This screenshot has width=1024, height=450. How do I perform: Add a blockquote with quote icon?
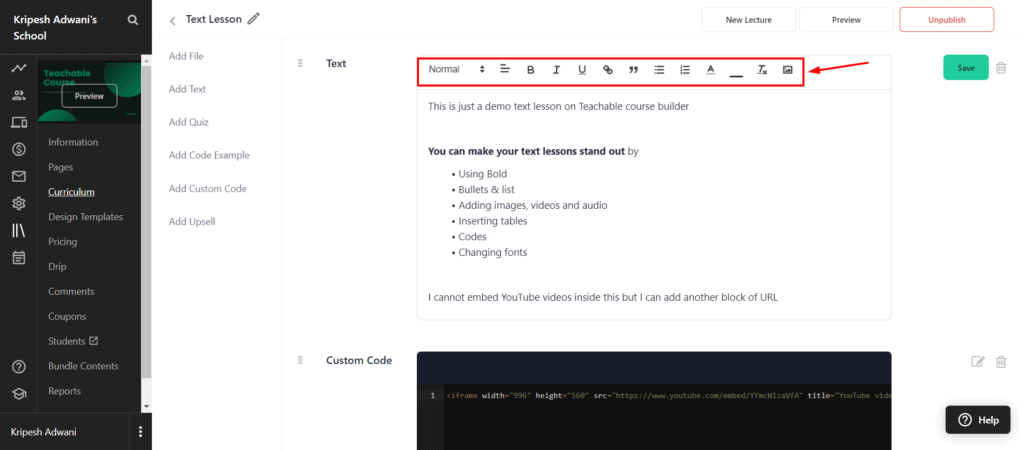(633, 70)
